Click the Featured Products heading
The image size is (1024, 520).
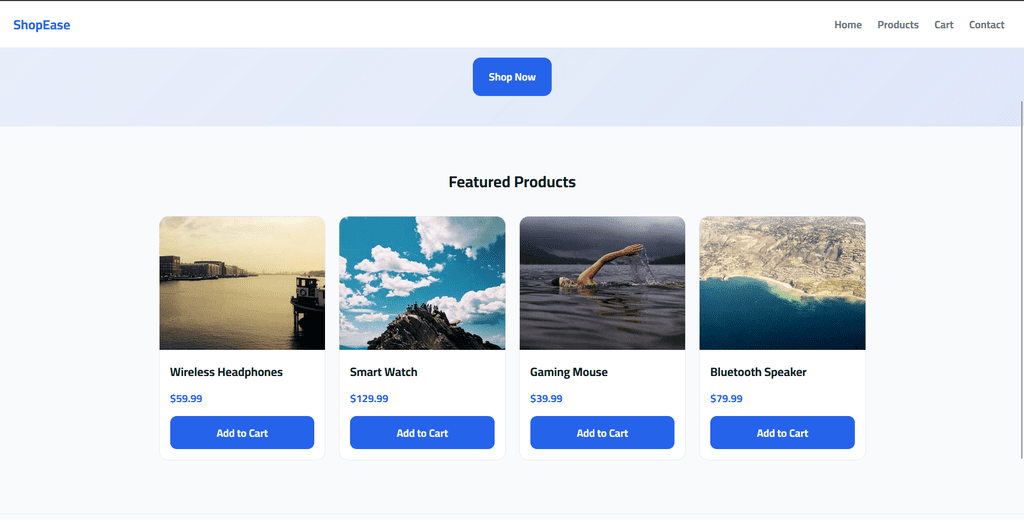tap(512, 182)
